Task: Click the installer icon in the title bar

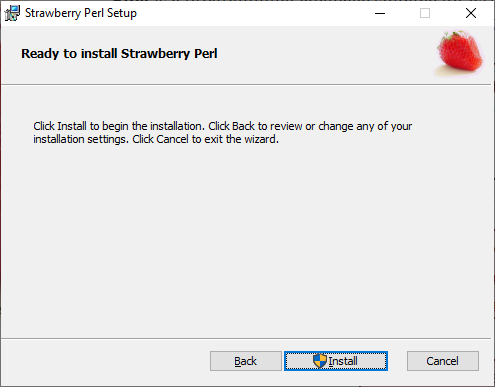Action: coord(12,13)
